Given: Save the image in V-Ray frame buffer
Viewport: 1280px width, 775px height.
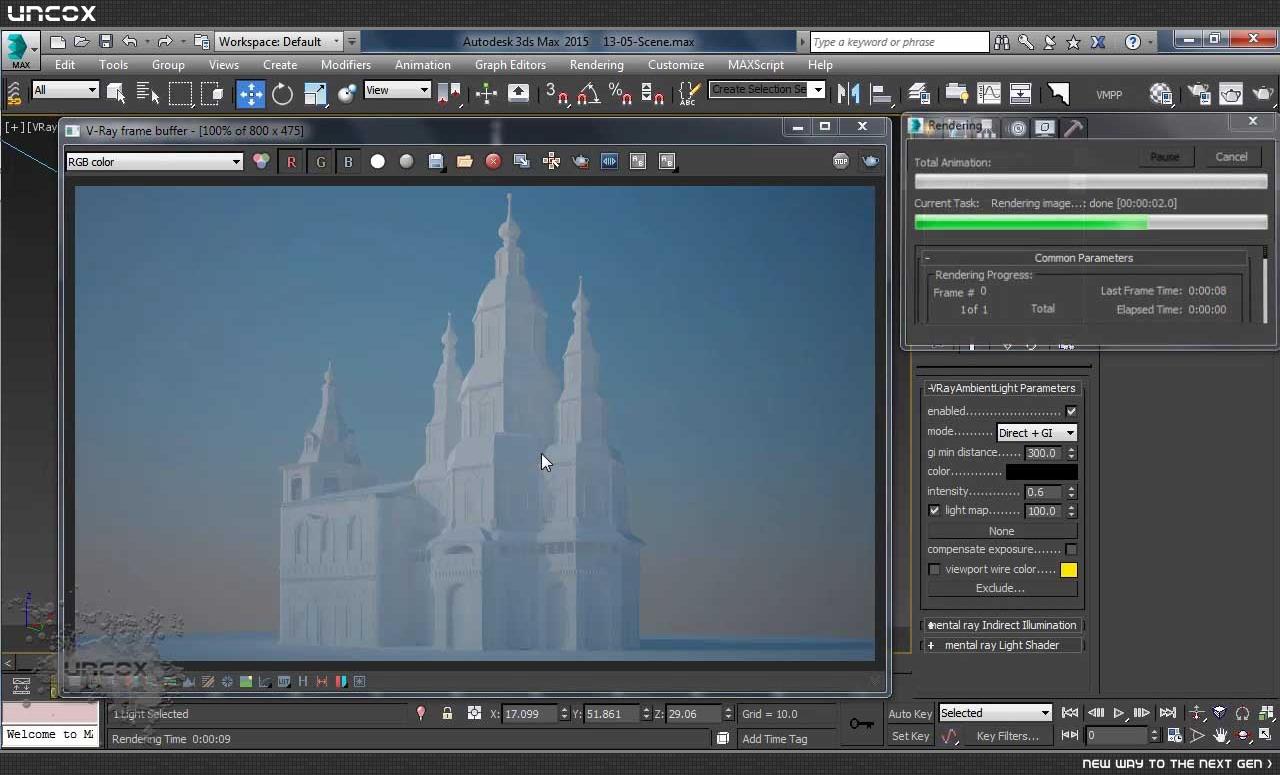Looking at the screenshot, I should [x=435, y=161].
